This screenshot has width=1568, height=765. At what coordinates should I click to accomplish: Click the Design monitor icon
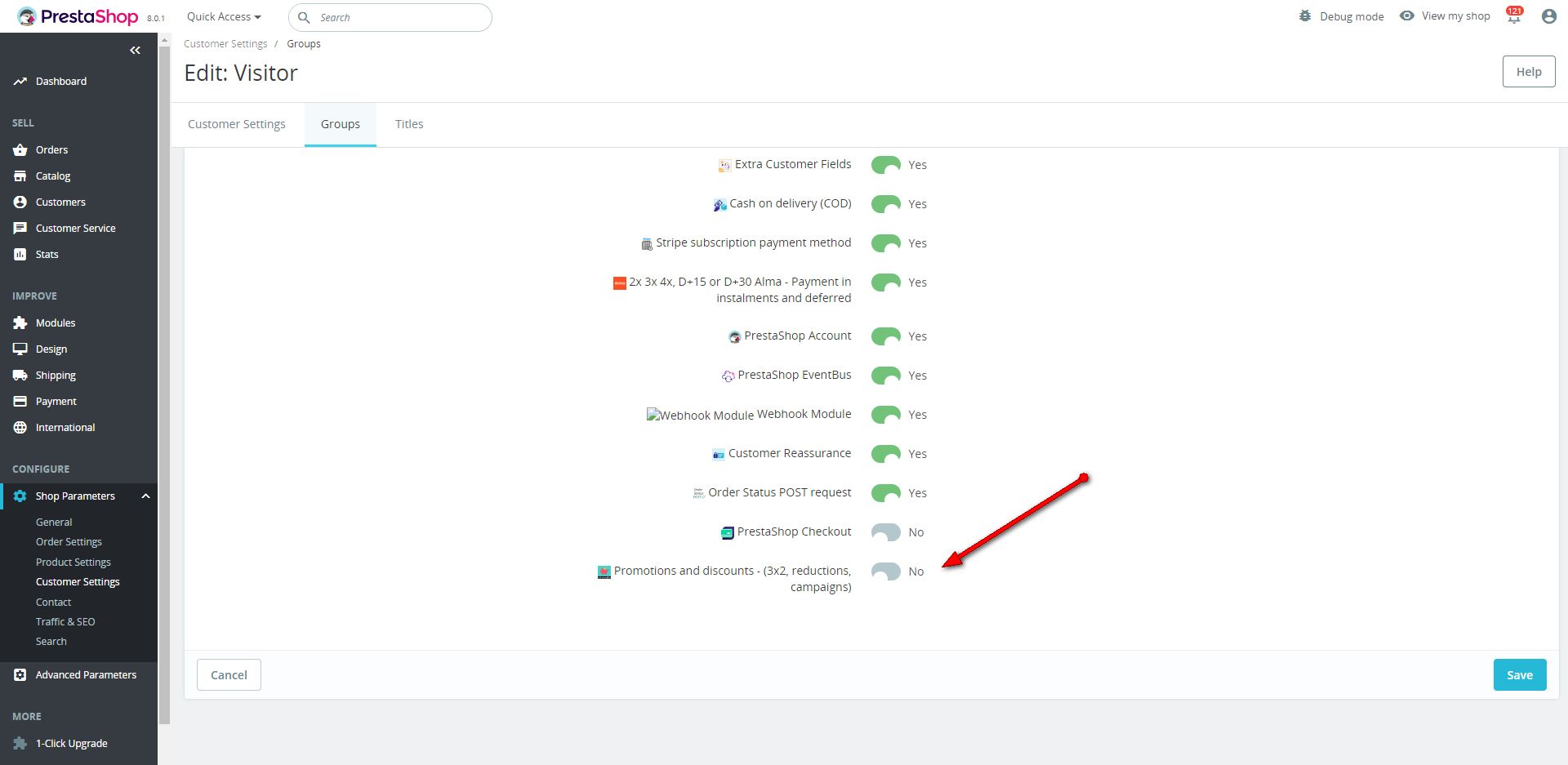pos(20,349)
